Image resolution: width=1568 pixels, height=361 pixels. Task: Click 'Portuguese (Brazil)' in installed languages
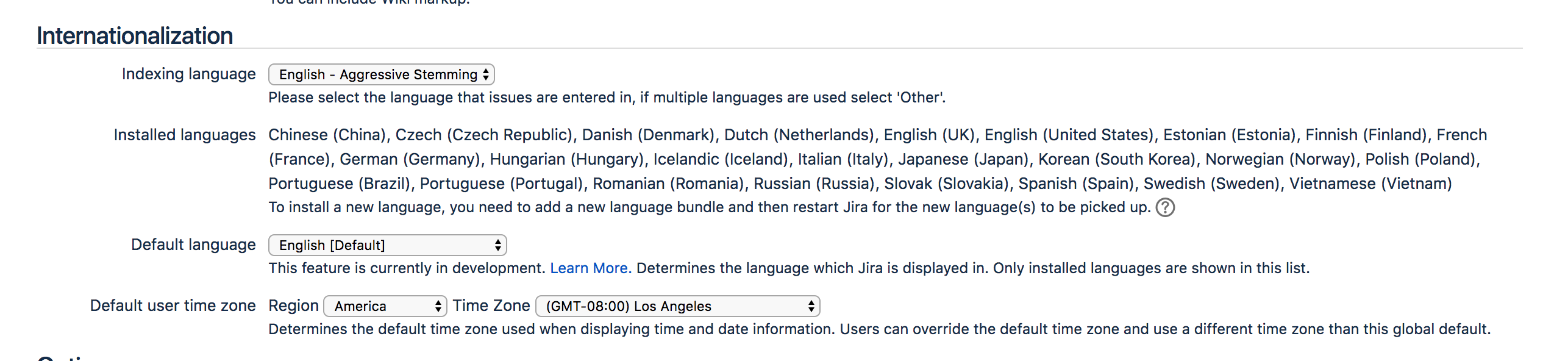click(340, 184)
